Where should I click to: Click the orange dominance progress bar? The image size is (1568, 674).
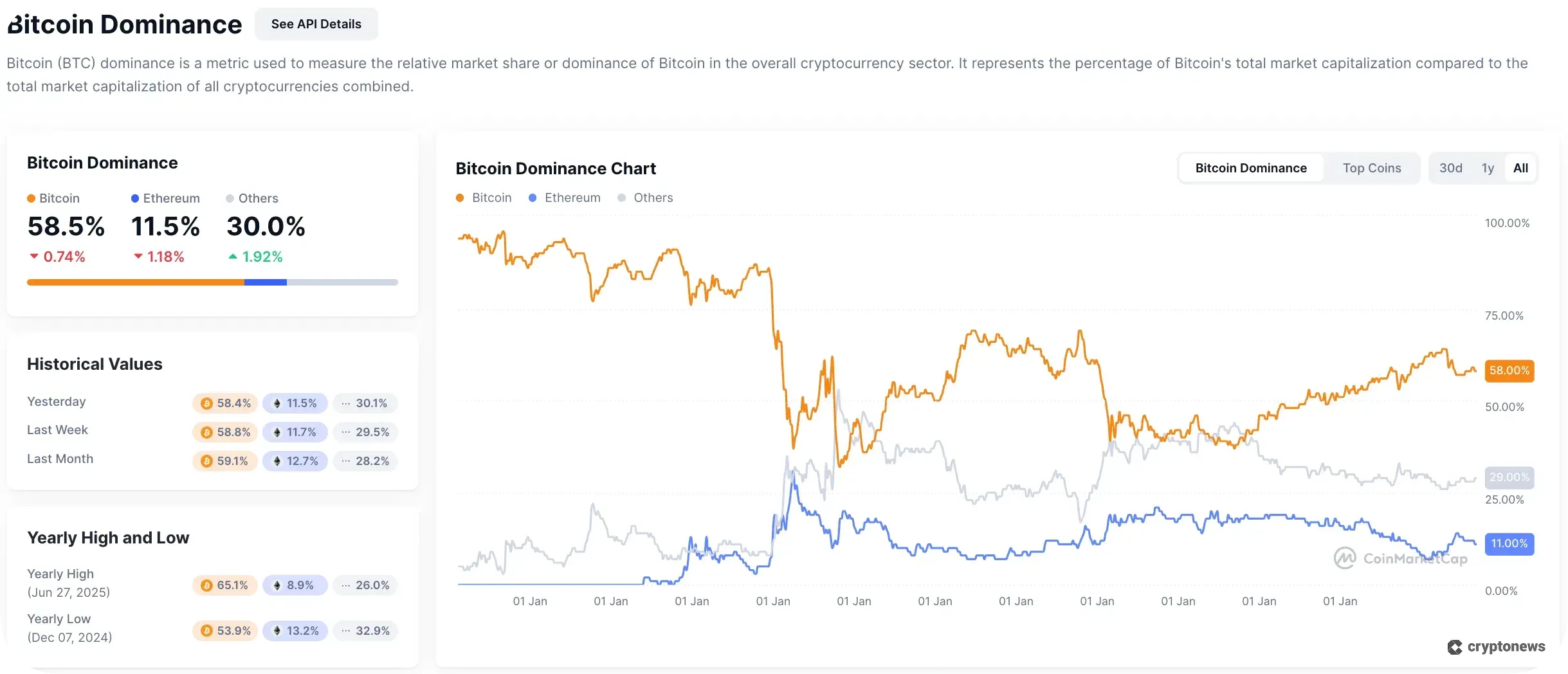coord(135,282)
